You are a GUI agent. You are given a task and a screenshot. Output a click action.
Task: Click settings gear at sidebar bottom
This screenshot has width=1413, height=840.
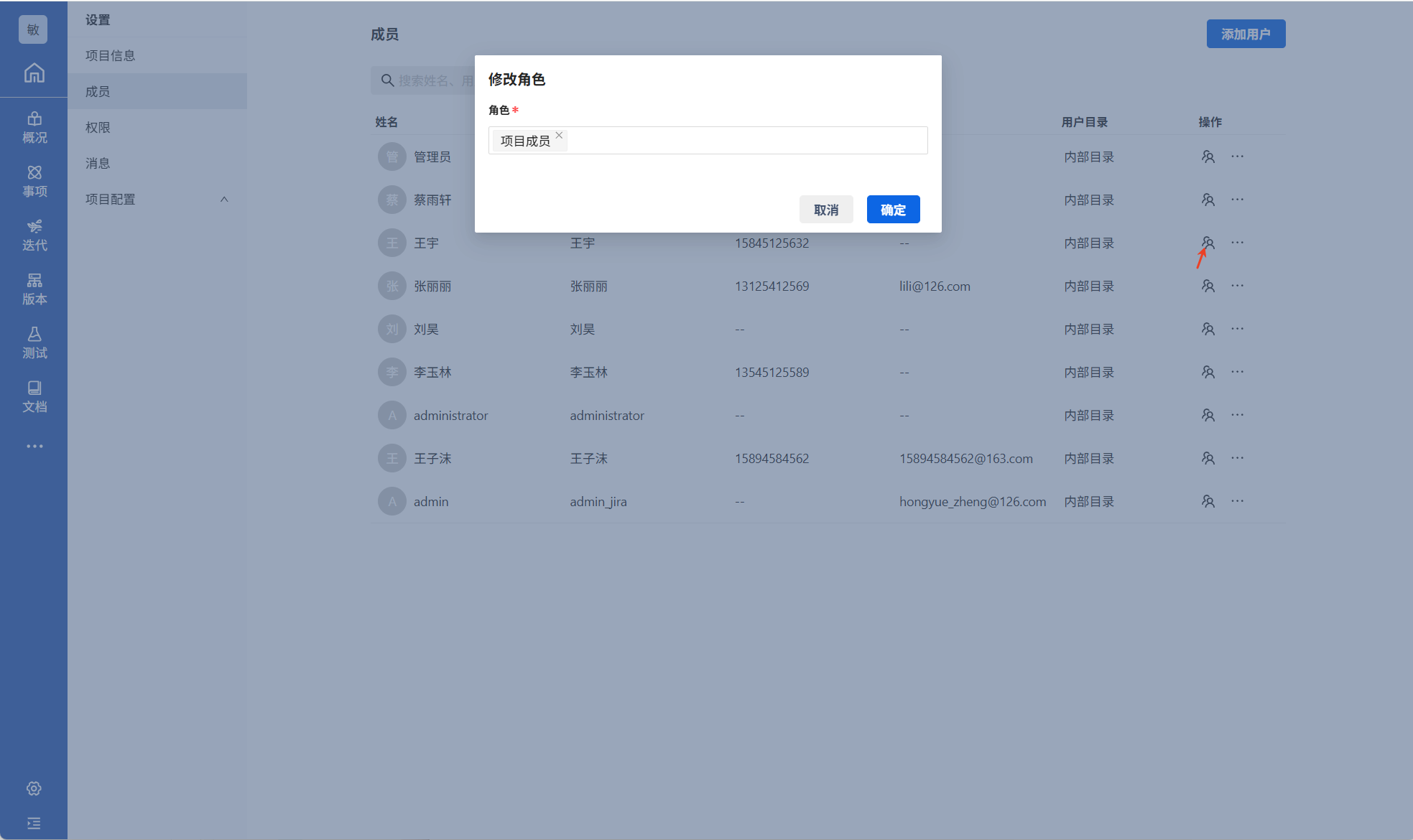click(34, 788)
